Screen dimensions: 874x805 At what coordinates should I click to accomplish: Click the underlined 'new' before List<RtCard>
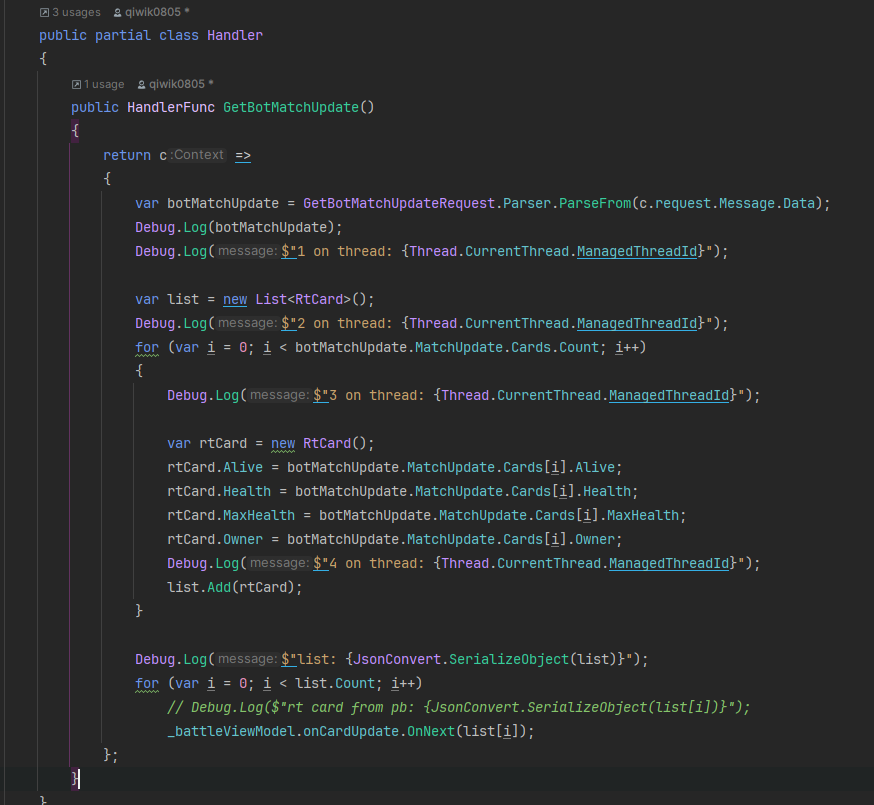(235, 299)
